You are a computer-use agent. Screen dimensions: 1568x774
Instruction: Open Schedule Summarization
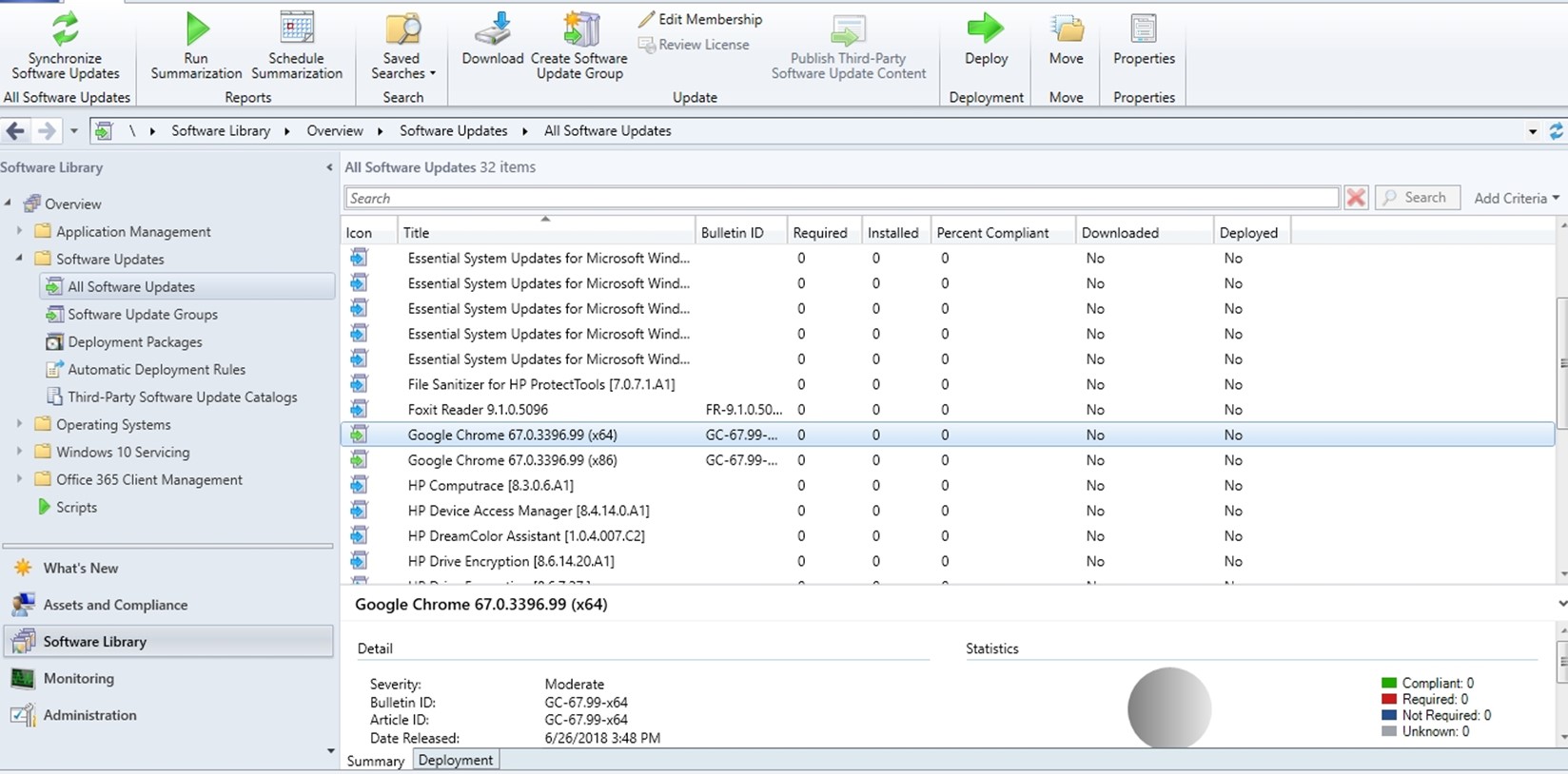[x=297, y=46]
